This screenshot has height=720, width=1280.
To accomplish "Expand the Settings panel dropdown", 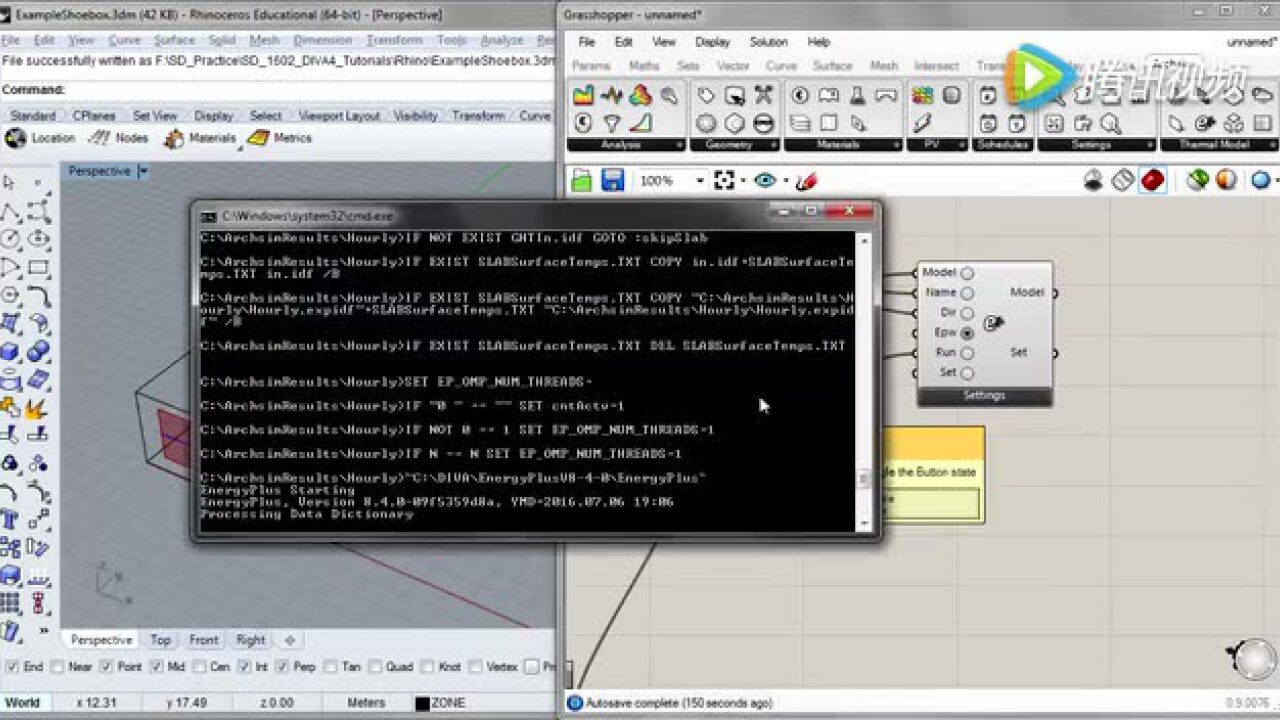I will (1150, 145).
